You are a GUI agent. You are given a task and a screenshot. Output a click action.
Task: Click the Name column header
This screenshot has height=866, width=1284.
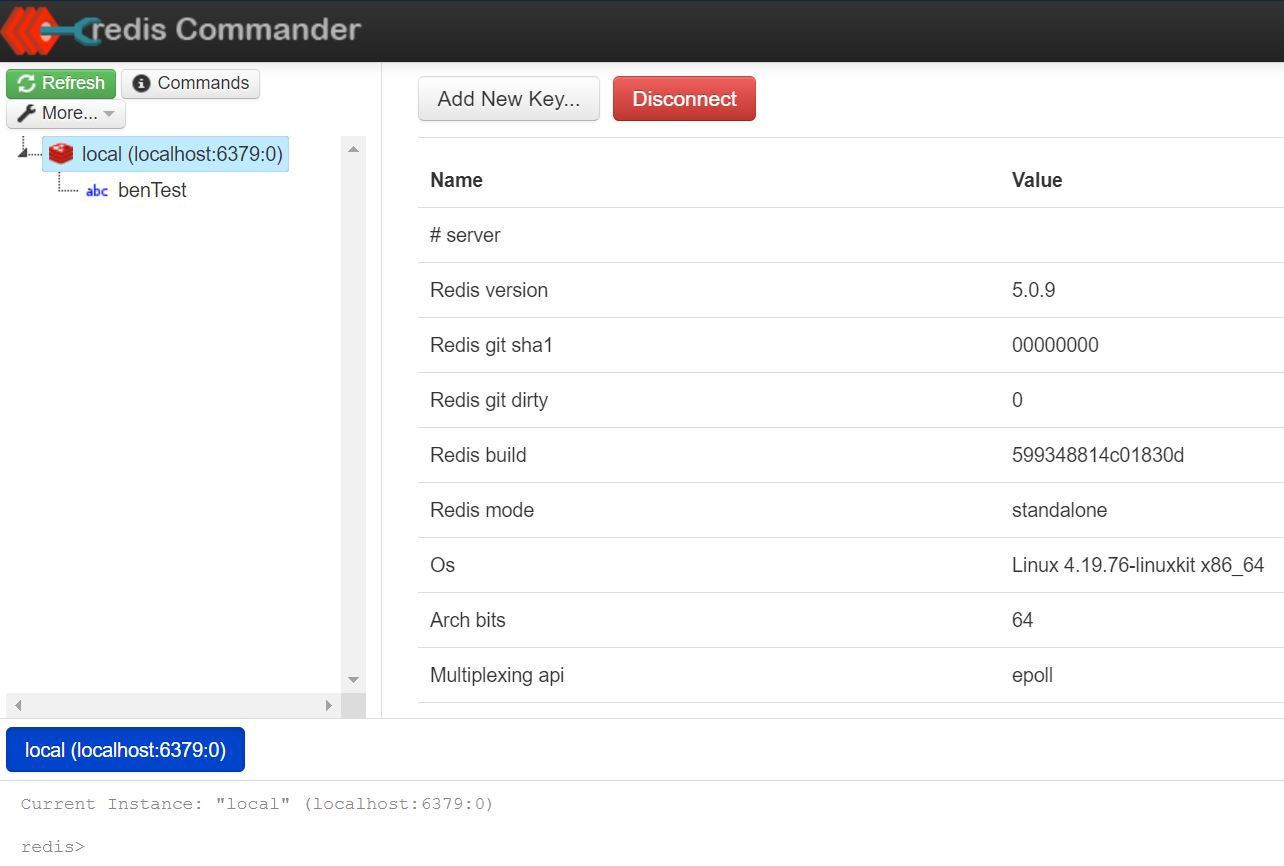pyautogui.click(x=456, y=180)
